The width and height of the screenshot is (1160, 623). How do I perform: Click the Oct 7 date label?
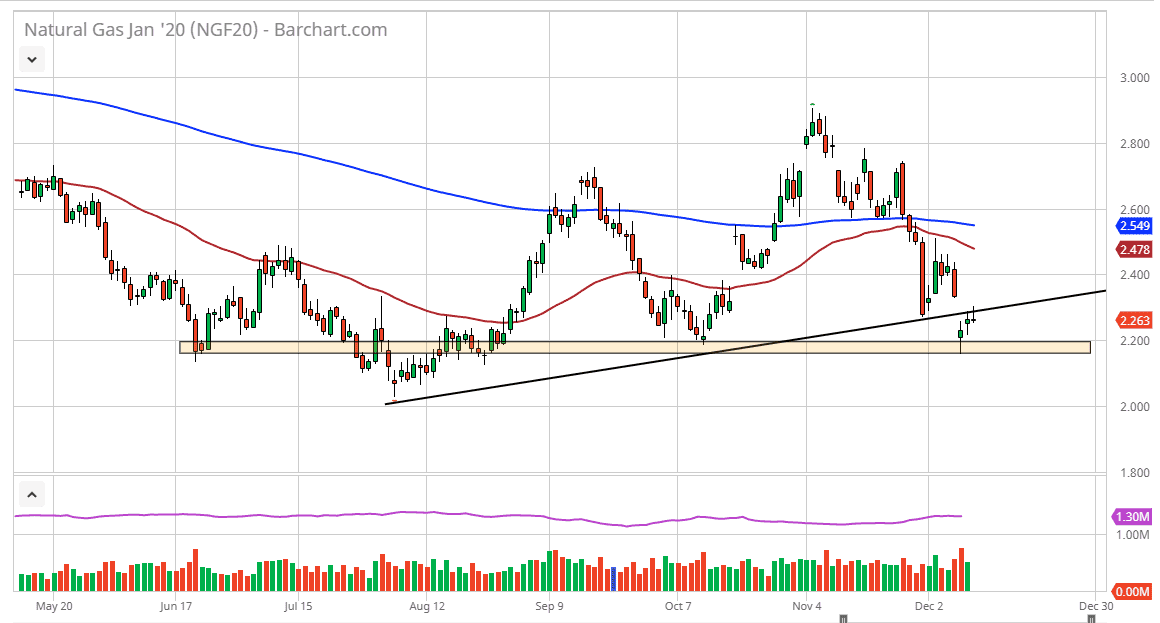678,606
